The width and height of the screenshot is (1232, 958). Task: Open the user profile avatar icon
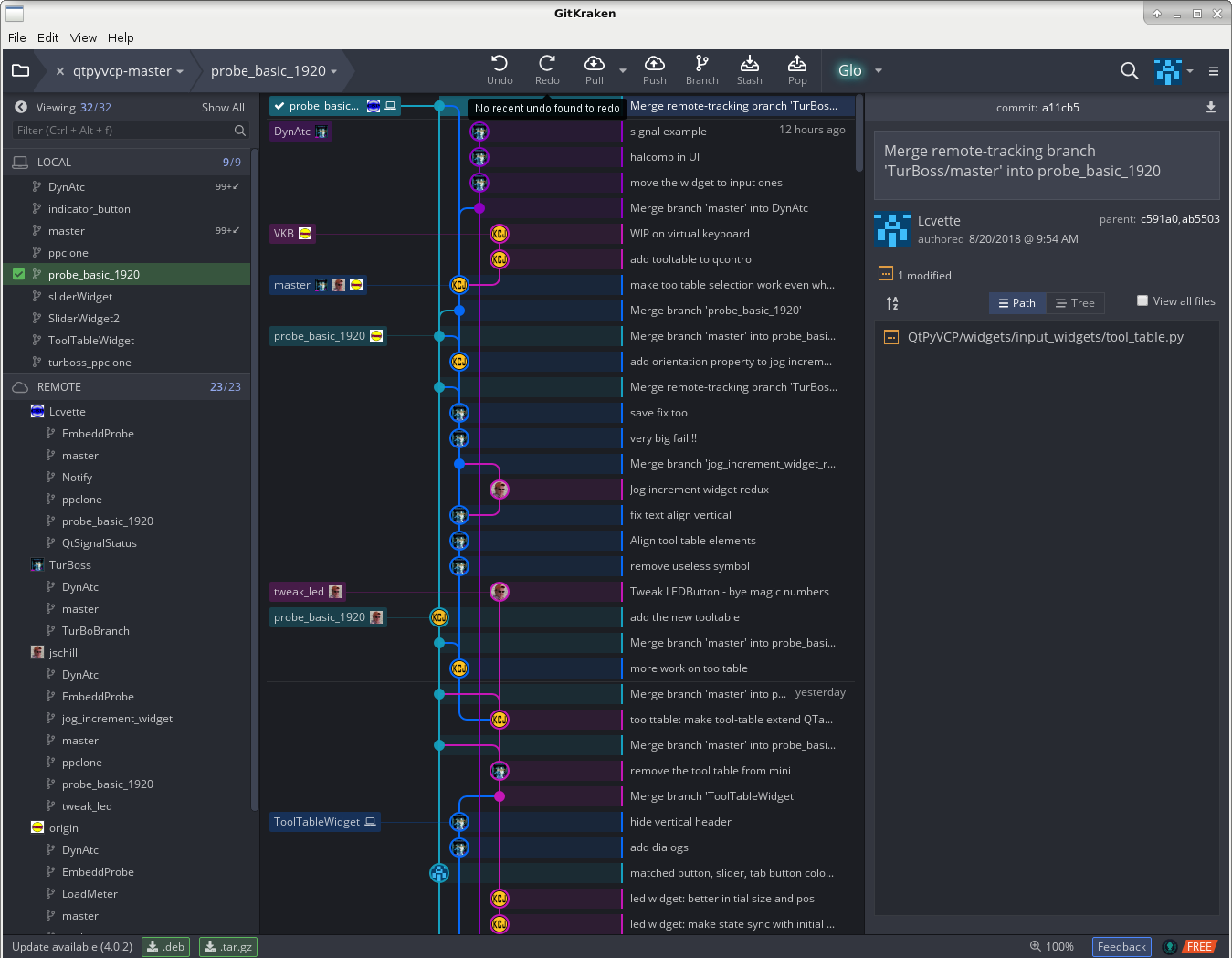1168,71
